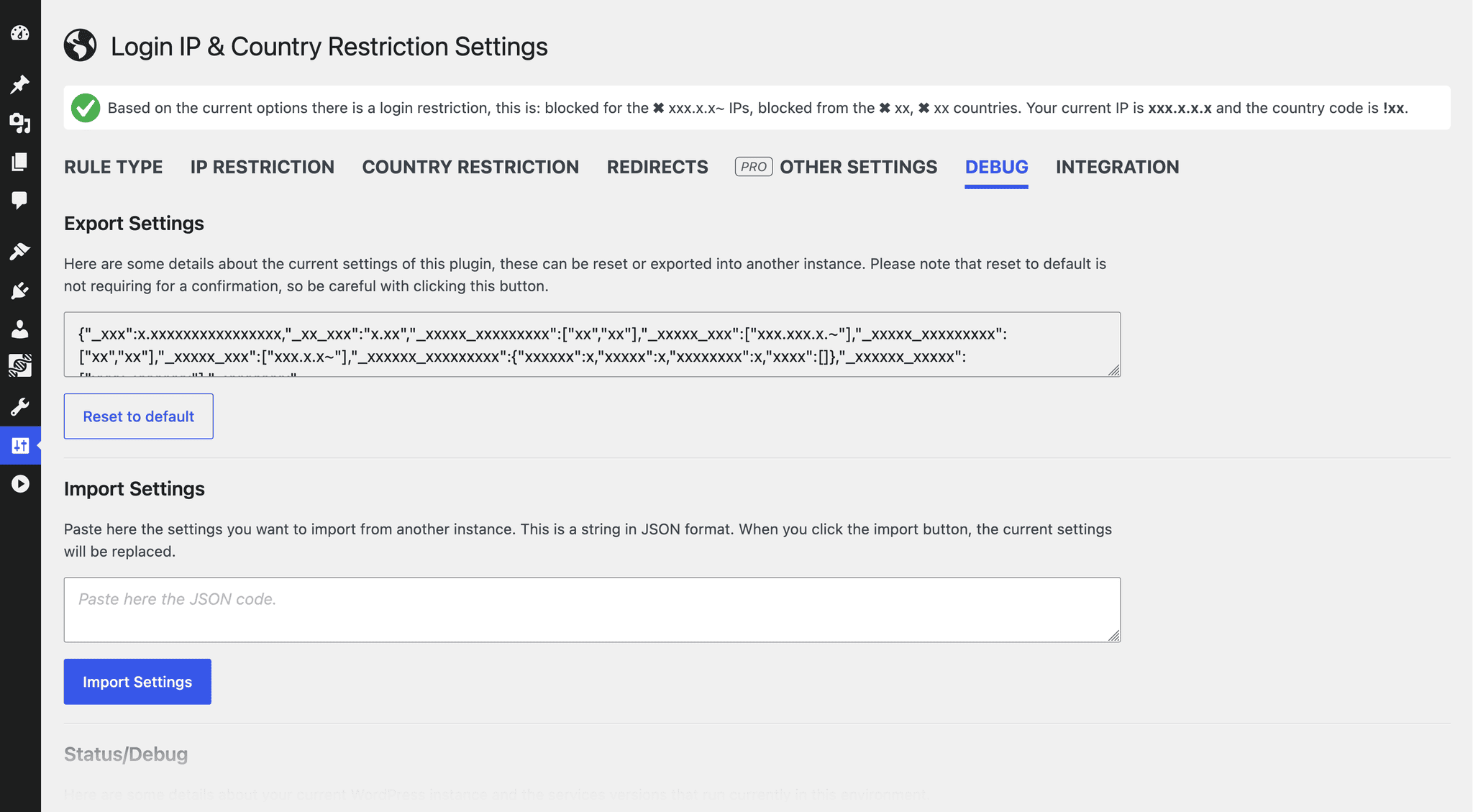Screen dimensions: 1473x812
Task: Open the Dashboard icon in sidebar
Action: (20, 33)
